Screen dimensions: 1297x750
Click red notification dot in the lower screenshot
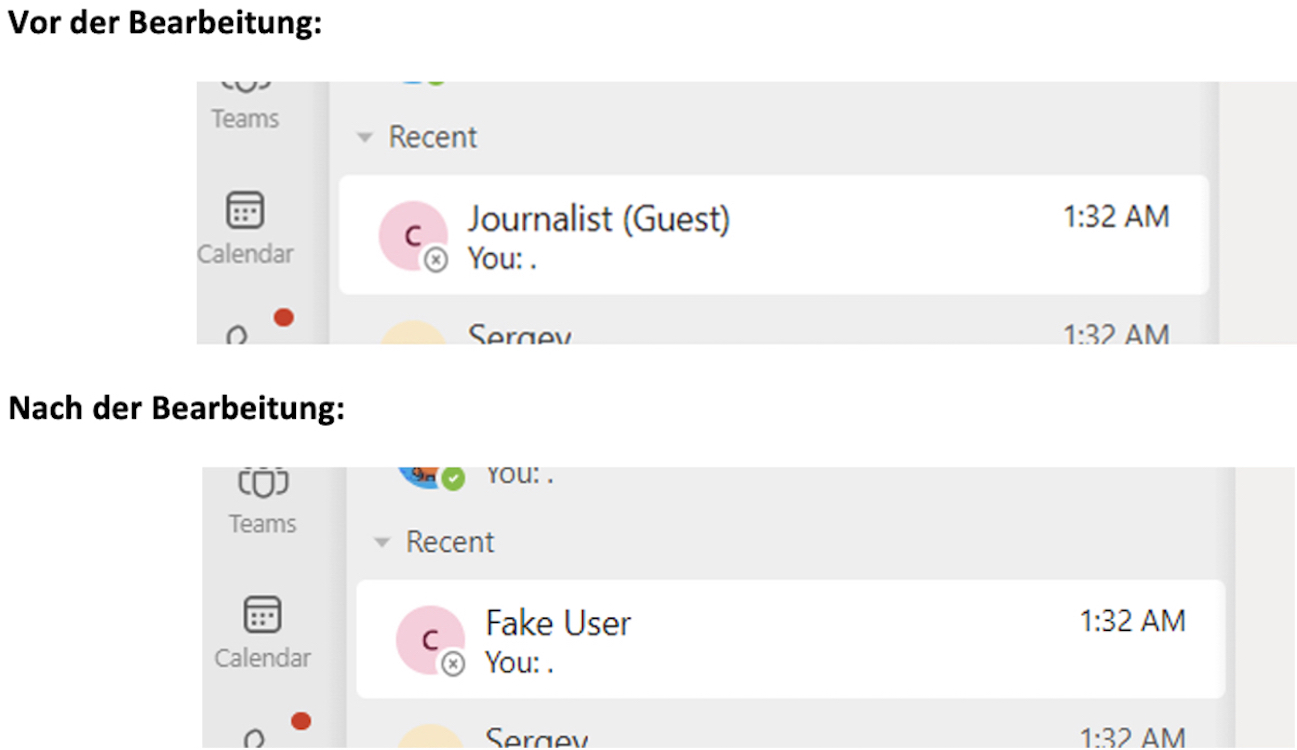(300, 721)
